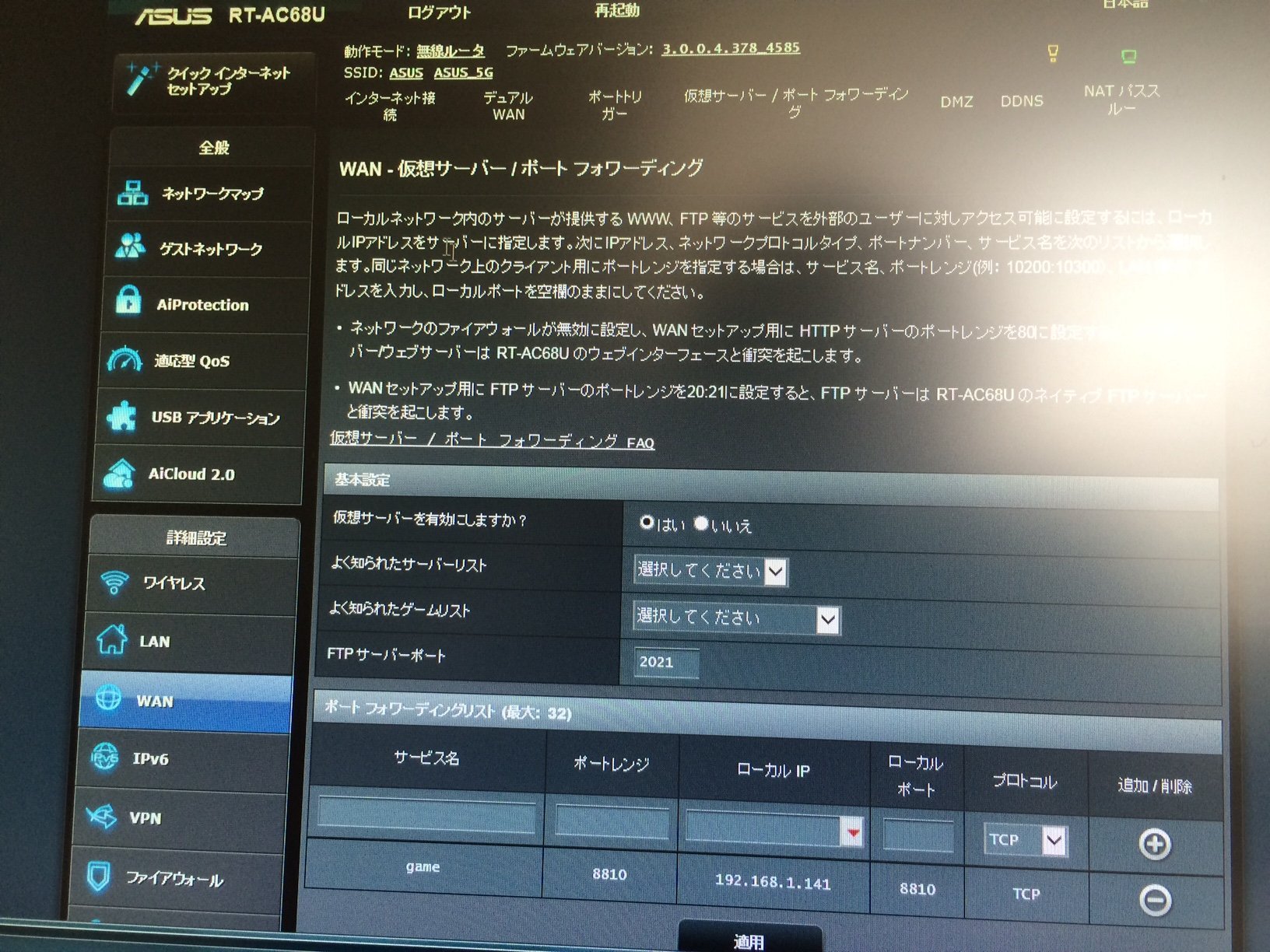Click the Network Map (ネットワークマップ) icon
1270x952 pixels.
(x=132, y=192)
